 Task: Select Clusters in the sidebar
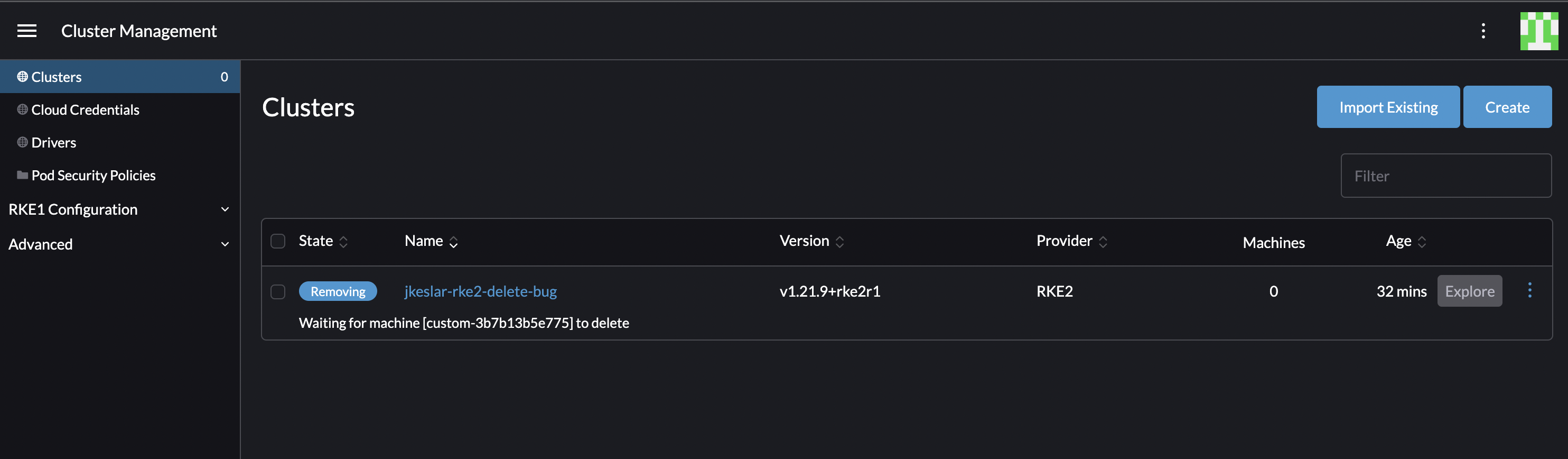57,76
